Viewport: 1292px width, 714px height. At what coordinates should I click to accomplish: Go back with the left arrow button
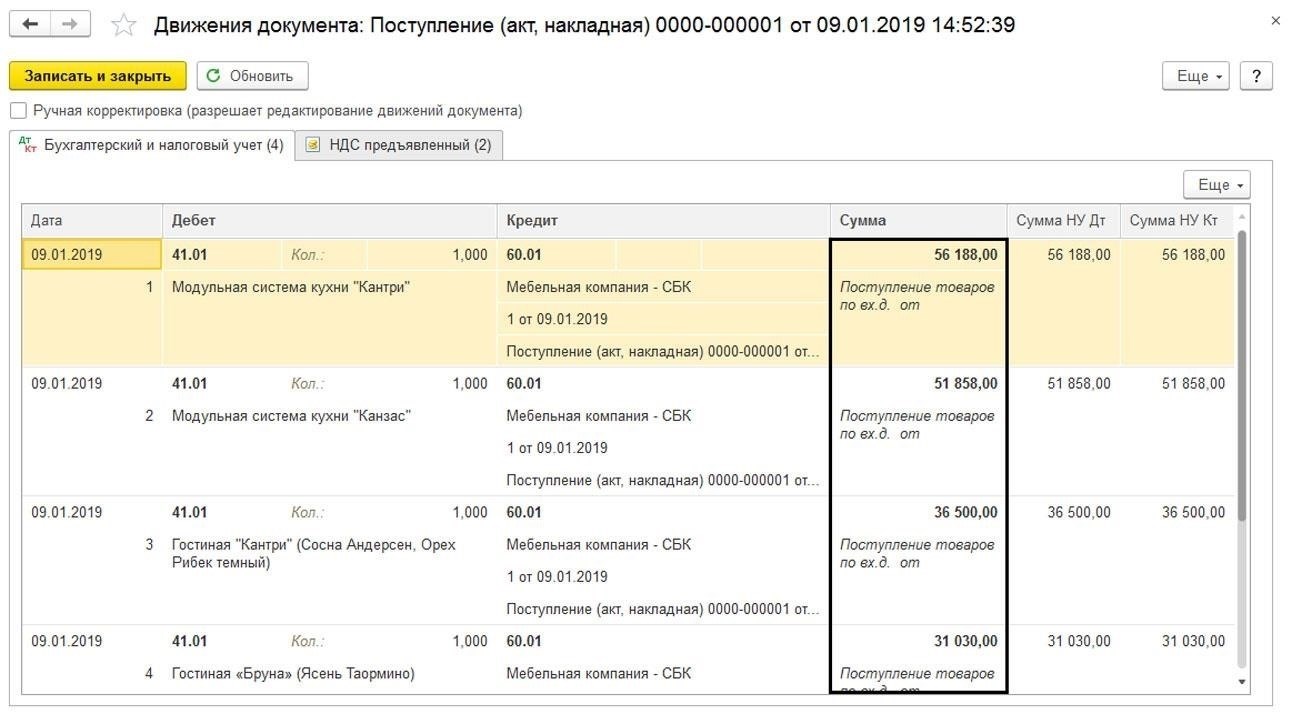point(30,24)
